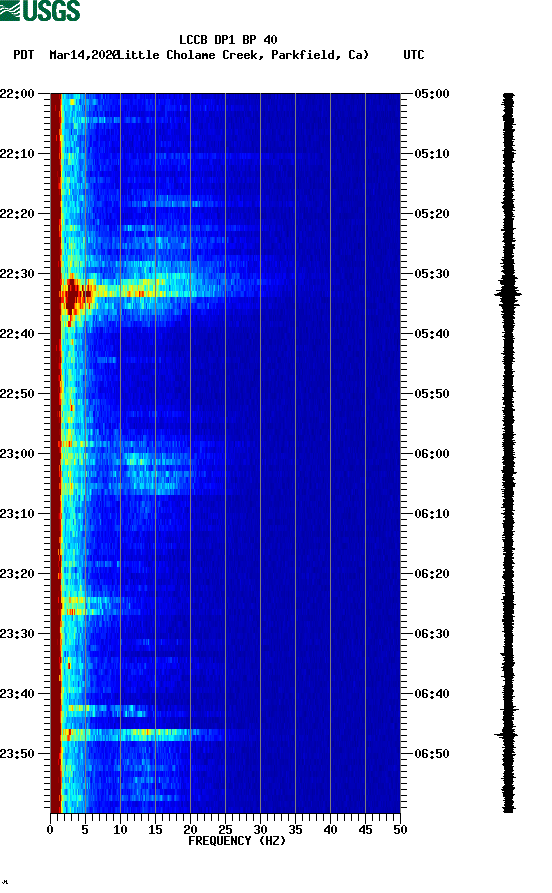Click the 23:50 PDT time label
552x893 pixels.
pos(17,754)
